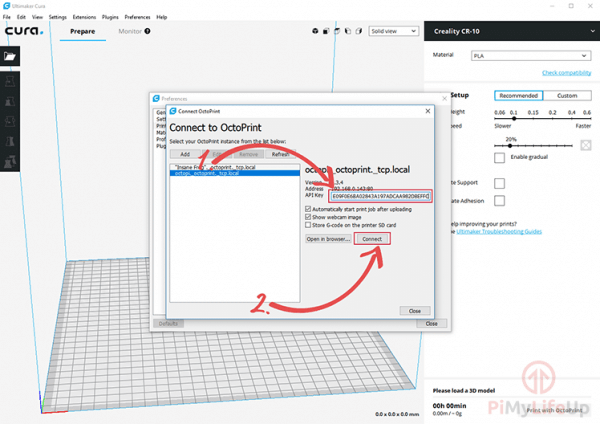This screenshot has width=600, height=424.
Task: Switch to the Prepare tab
Action: point(83,31)
